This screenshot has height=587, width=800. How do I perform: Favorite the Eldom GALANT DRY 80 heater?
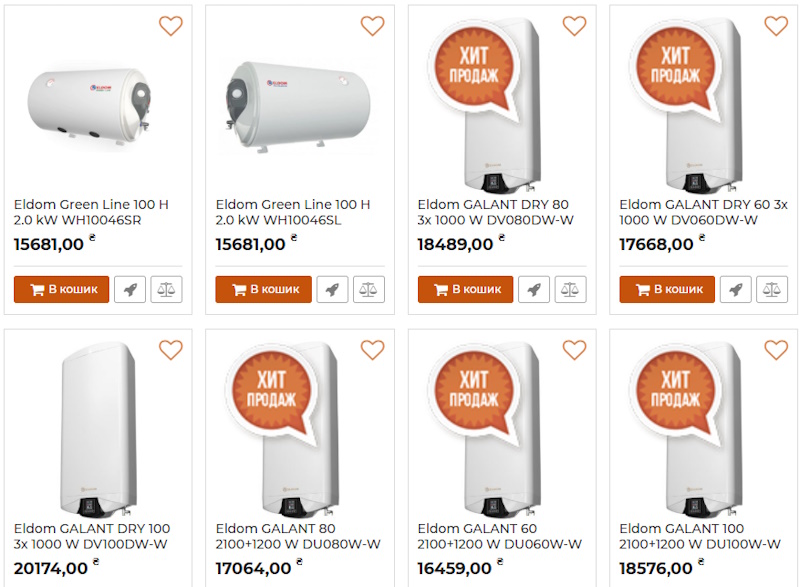click(x=574, y=27)
